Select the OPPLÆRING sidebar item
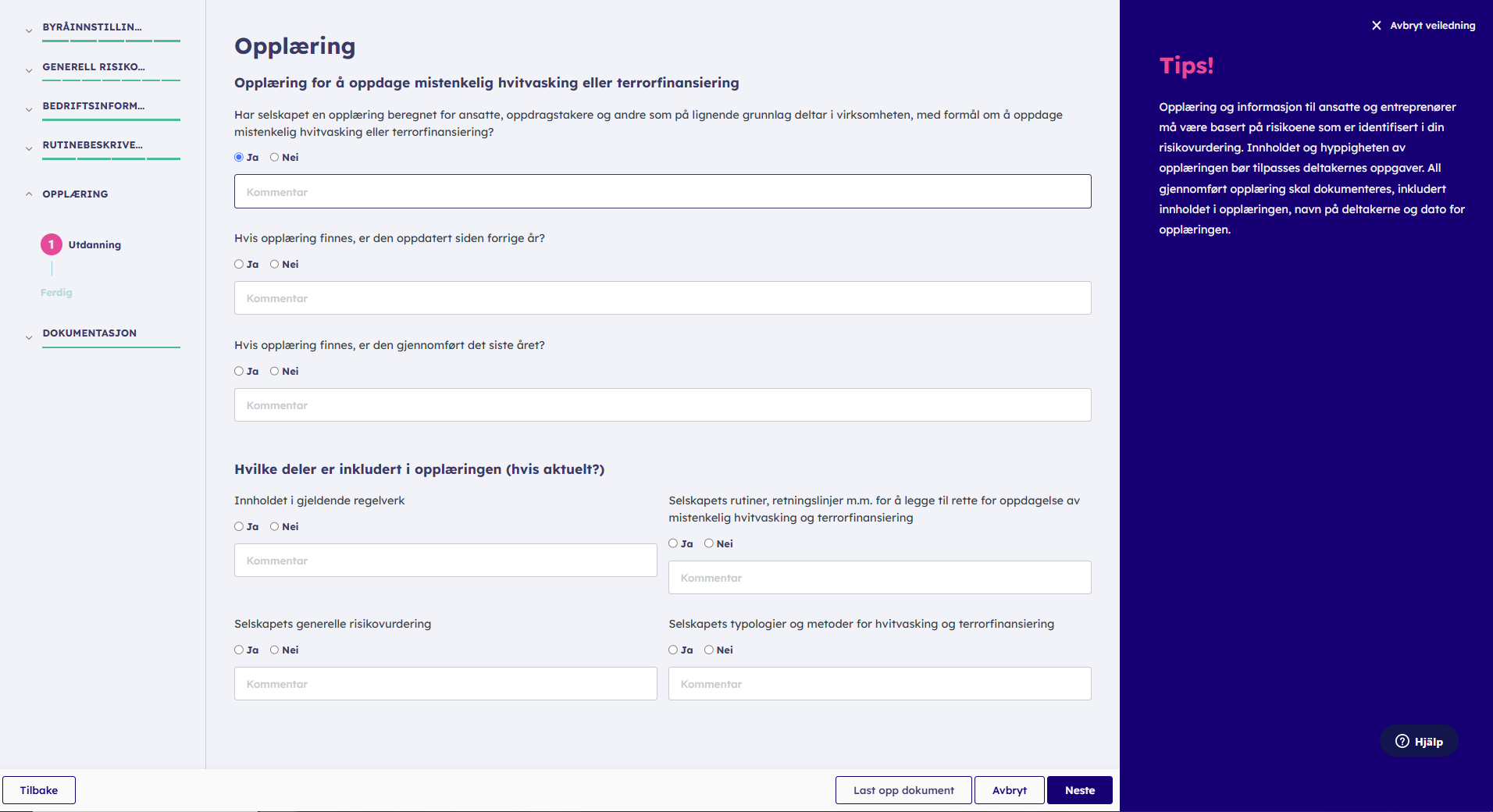 pos(75,194)
